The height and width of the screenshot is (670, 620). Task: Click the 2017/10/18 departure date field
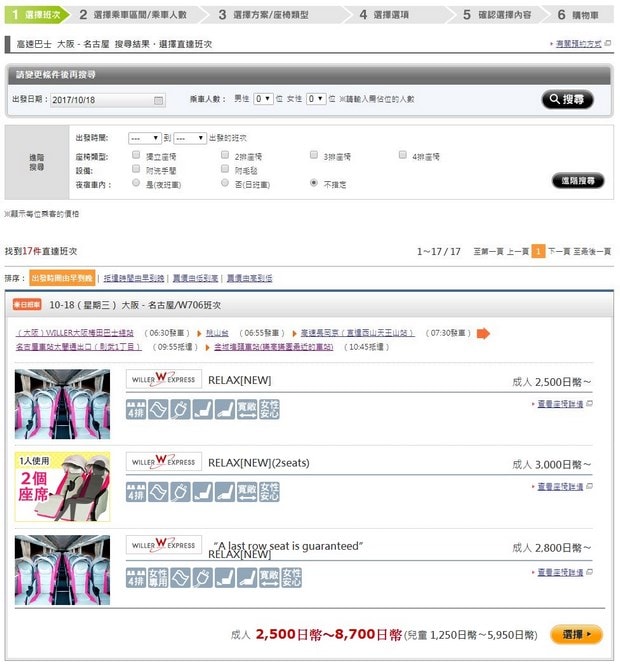pos(108,100)
